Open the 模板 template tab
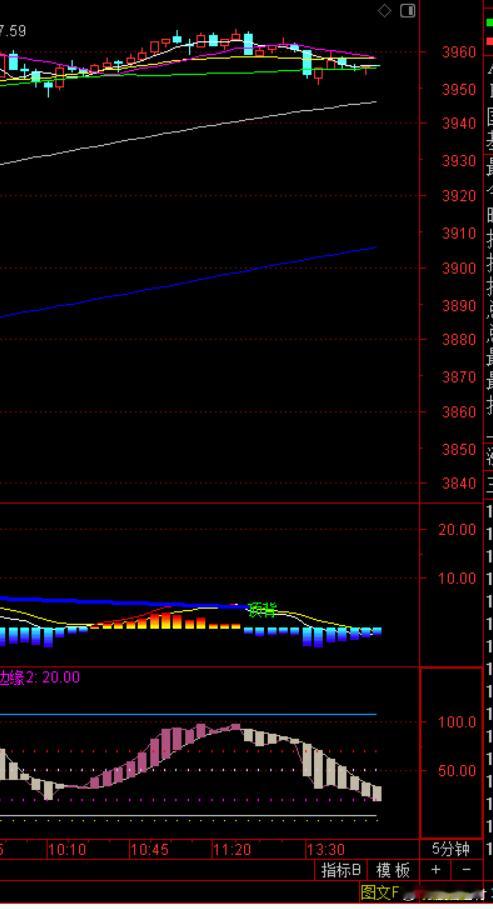 (393, 870)
